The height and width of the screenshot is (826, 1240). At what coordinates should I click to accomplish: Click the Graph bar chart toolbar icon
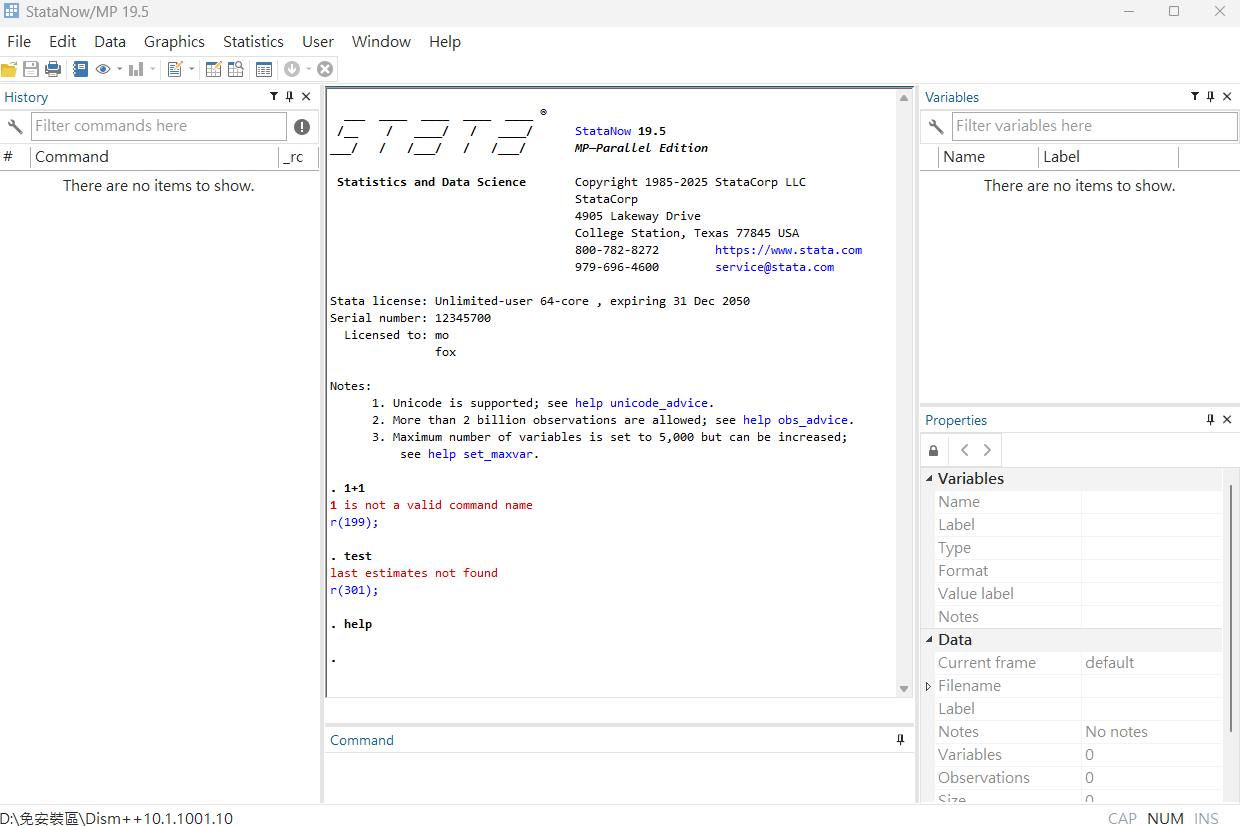(x=136, y=69)
